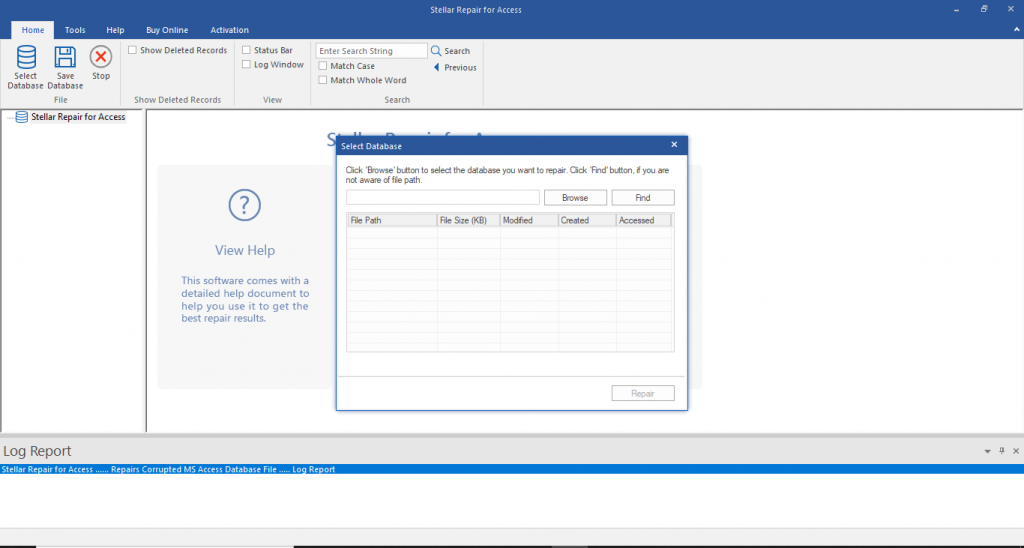Click the Select Database icon
This screenshot has width=1024, height=548.
click(x=26, y=57)
